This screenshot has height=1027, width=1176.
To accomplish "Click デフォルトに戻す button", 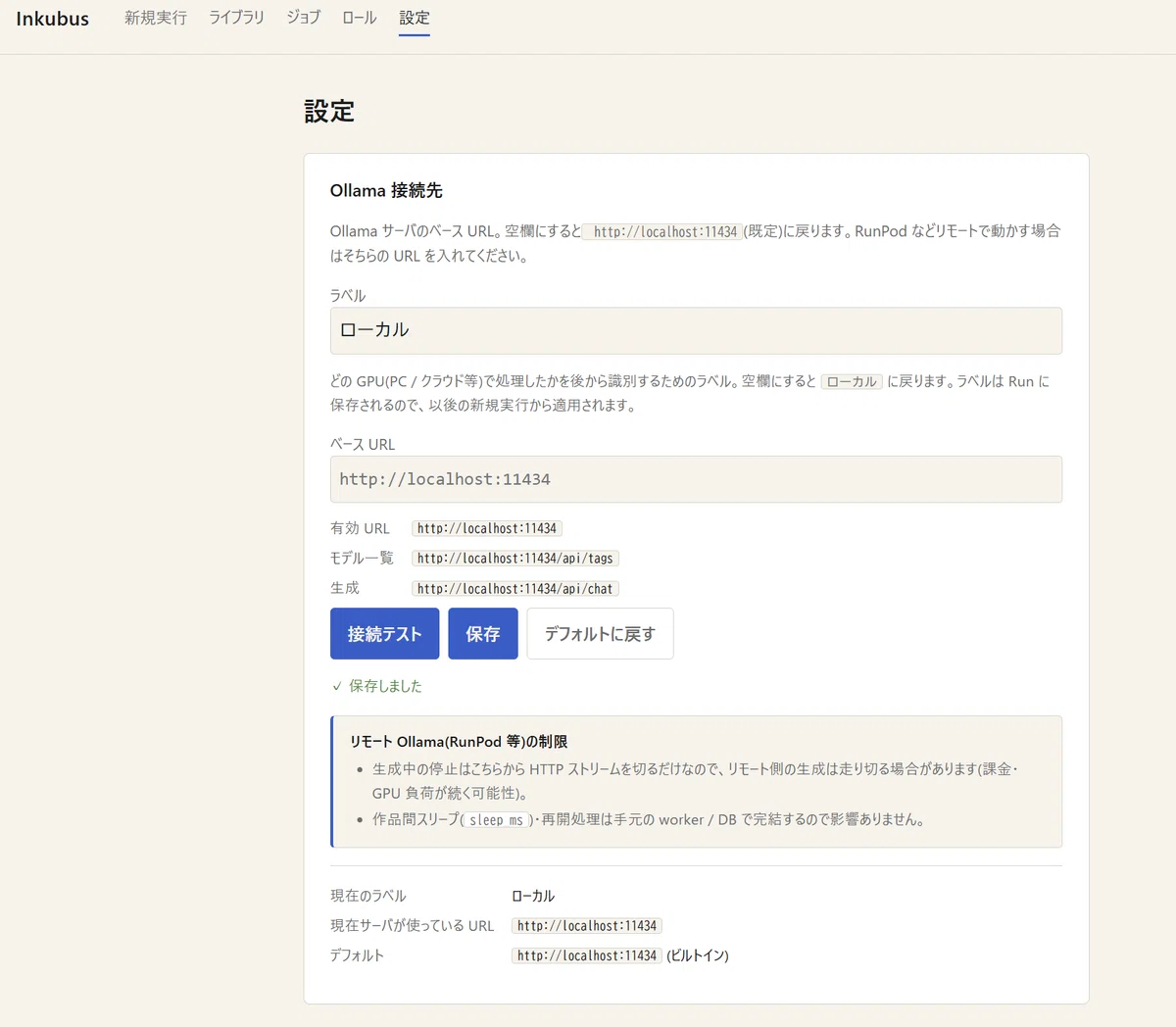I will tap(600, 634).
